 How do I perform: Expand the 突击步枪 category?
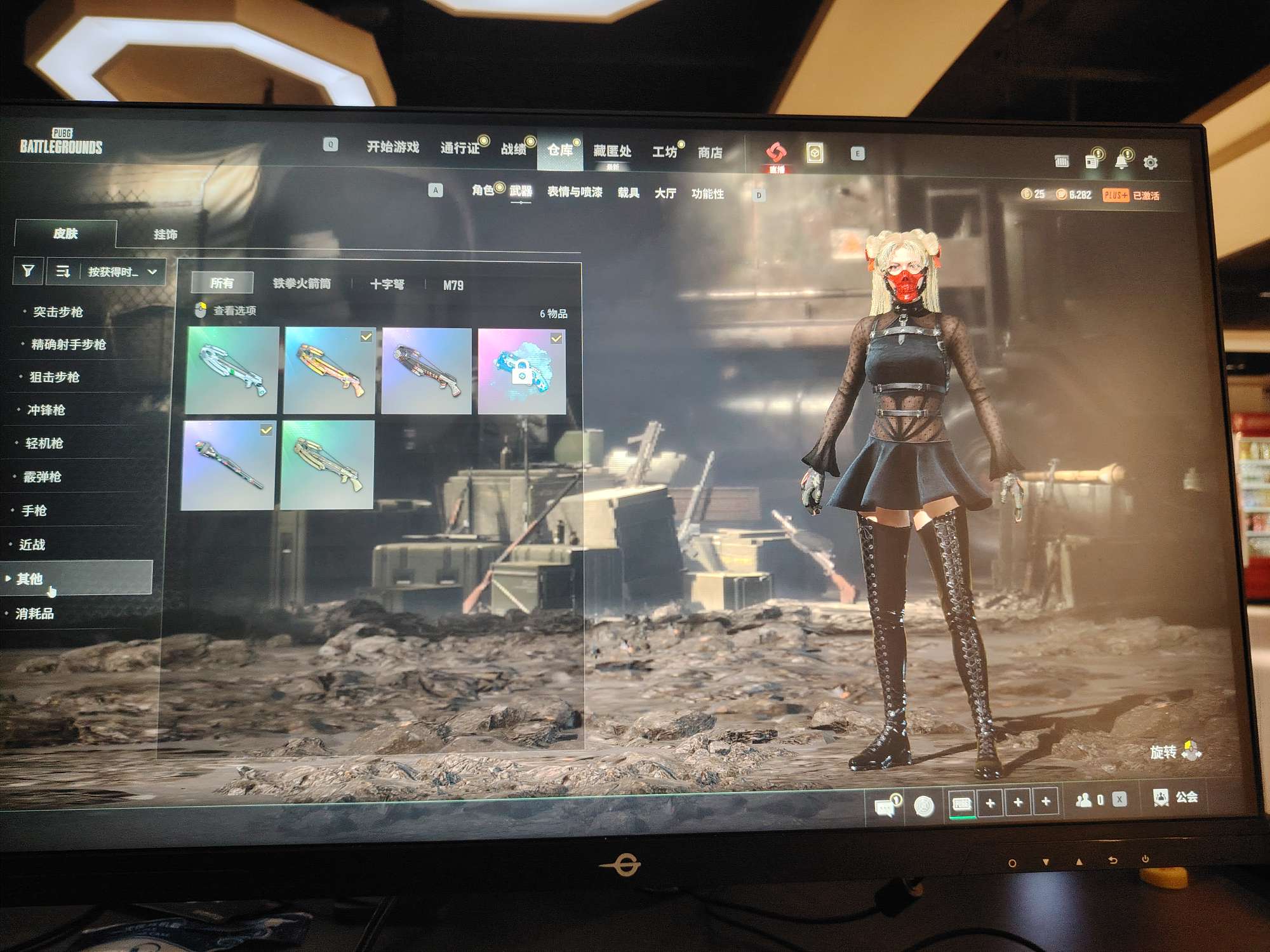tap(58, 312)
